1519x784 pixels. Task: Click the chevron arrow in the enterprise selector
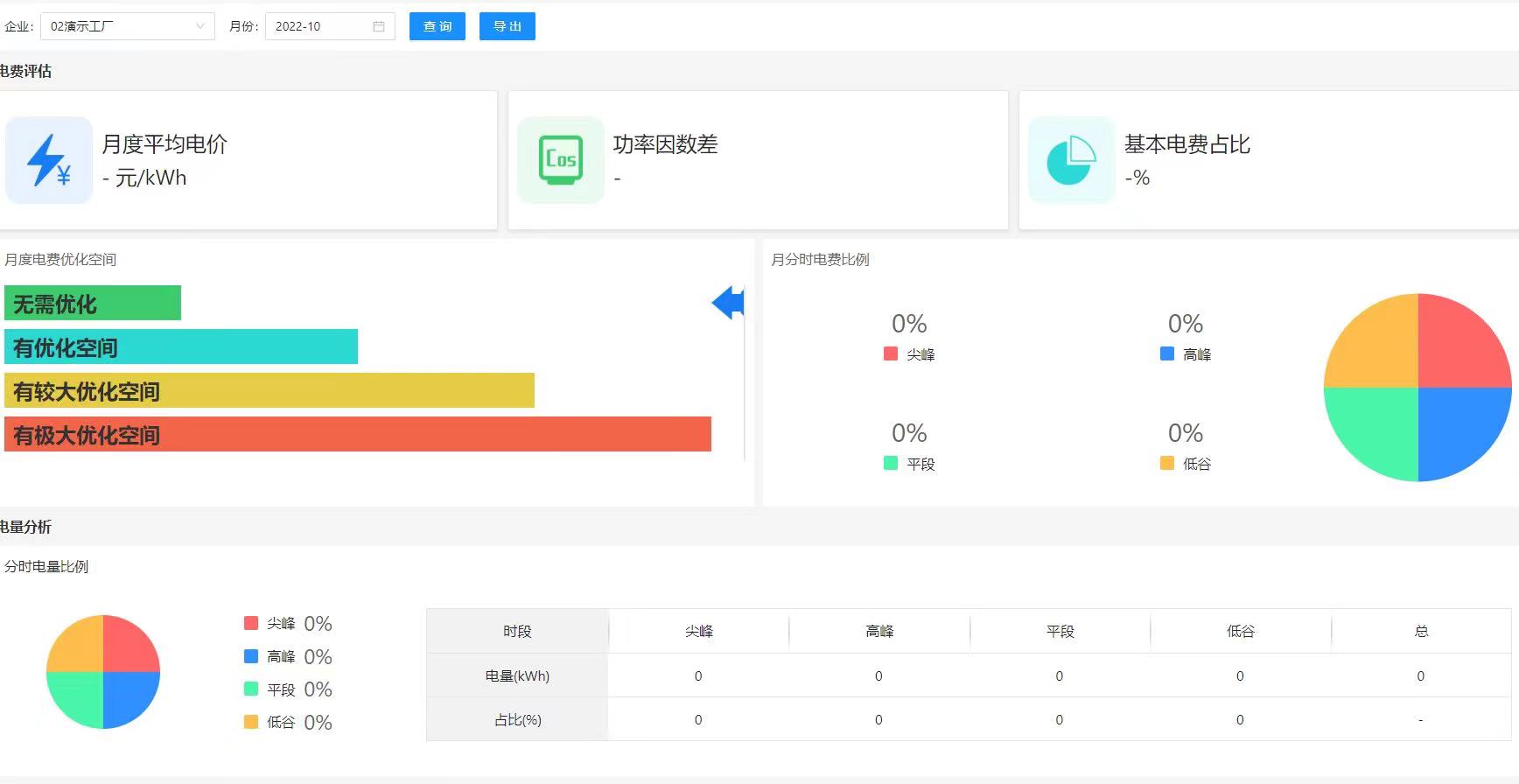pos(200,26)
